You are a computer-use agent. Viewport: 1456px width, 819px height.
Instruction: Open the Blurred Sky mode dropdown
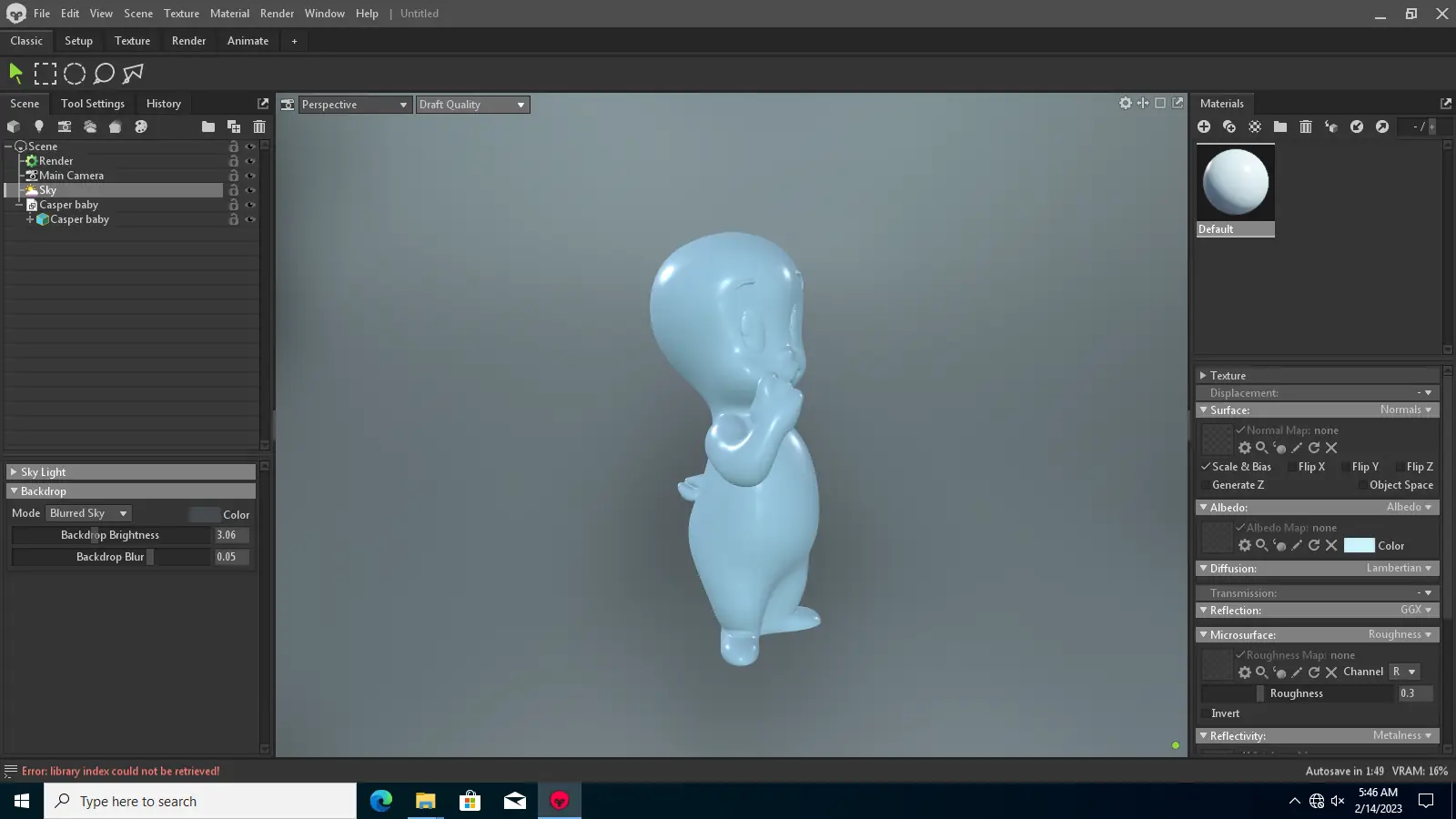coord(89,513)
